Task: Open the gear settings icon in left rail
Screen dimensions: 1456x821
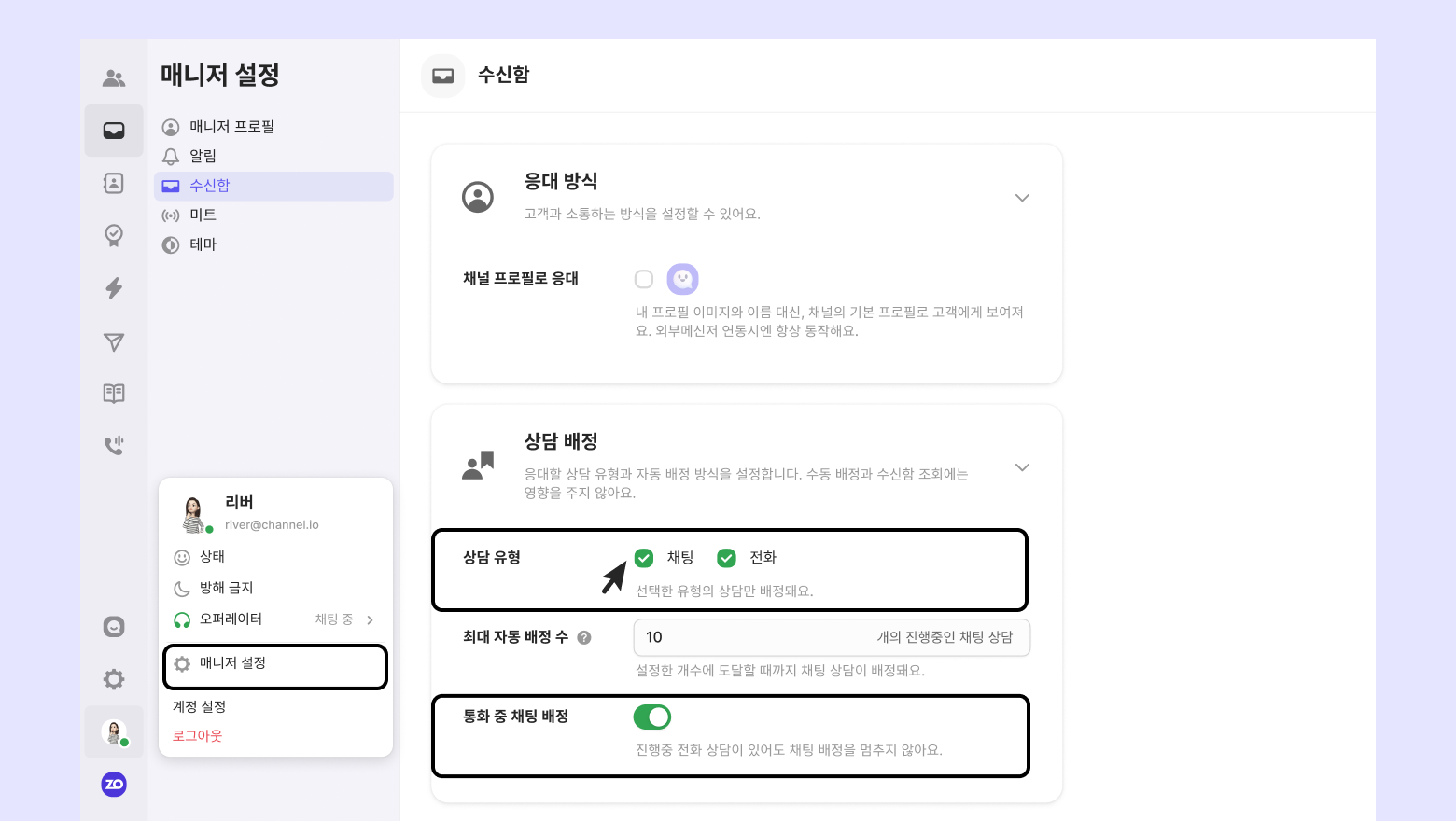Action: point(114,679)
